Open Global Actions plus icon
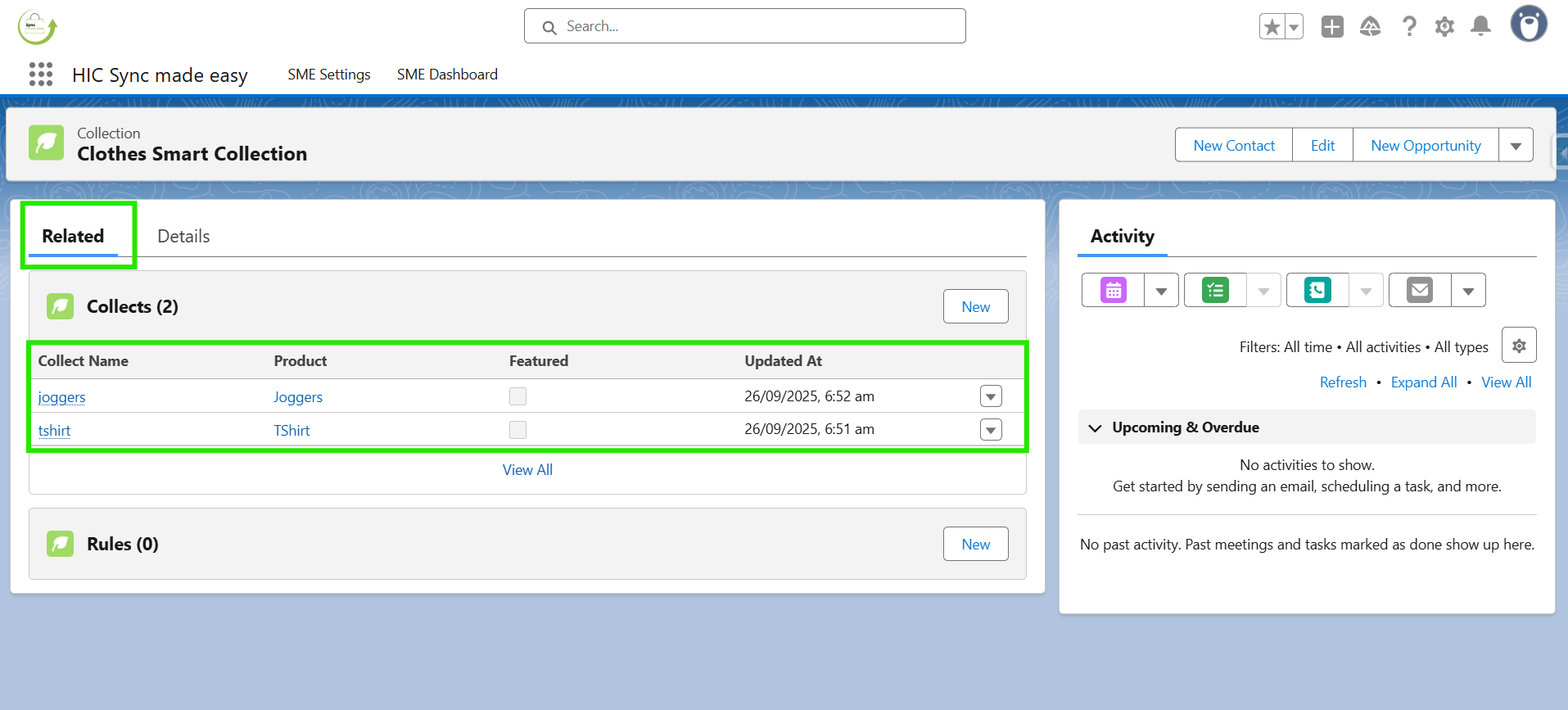The height and width of the screenshot is (710, 1568). [1332, 27]
